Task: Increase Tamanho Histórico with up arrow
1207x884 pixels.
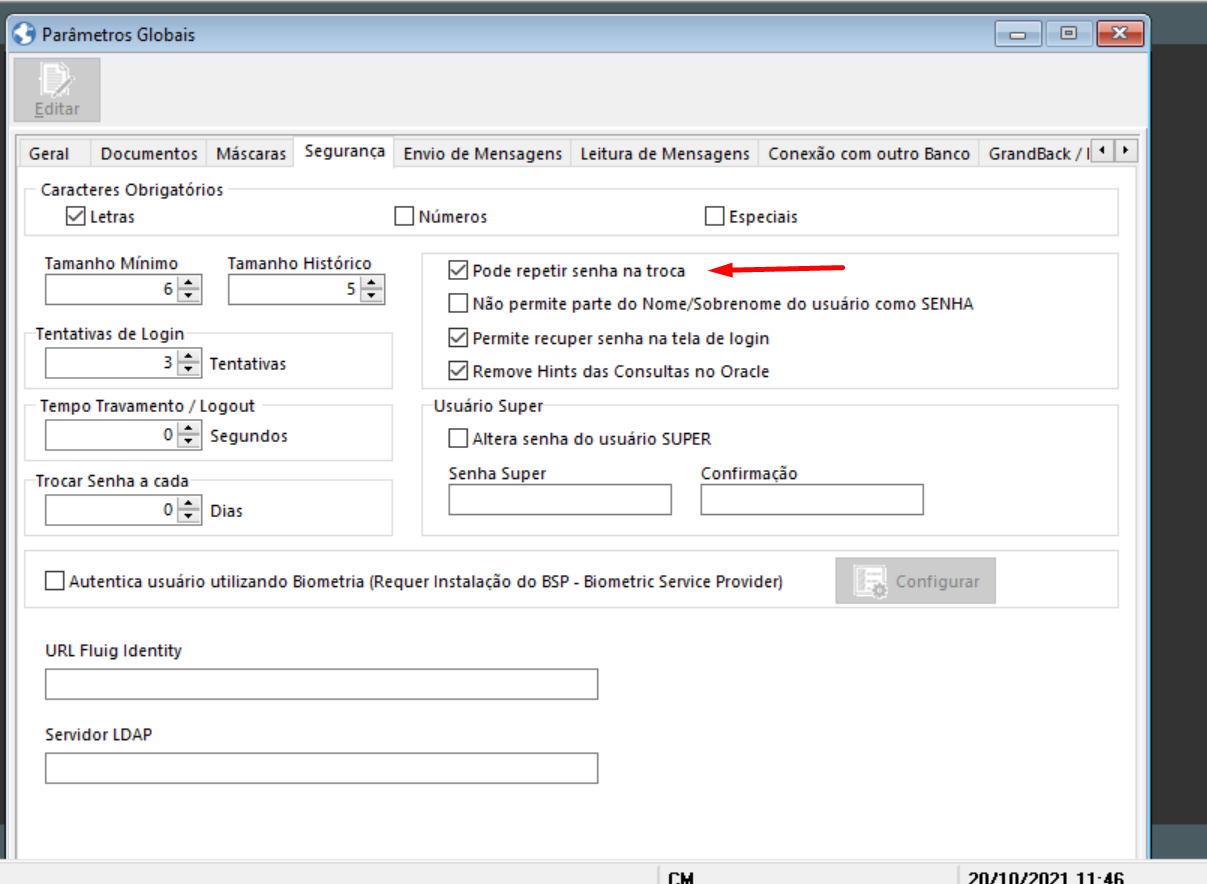Action: (372, 284)
